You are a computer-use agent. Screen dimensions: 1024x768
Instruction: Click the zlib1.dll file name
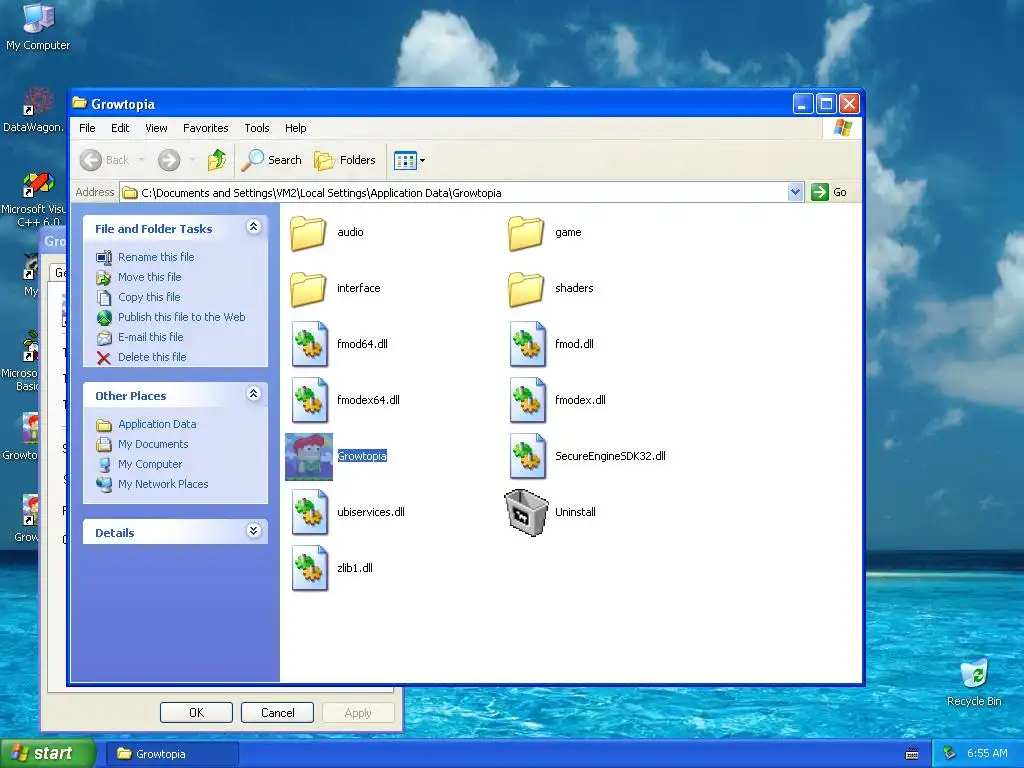(355, 568)
